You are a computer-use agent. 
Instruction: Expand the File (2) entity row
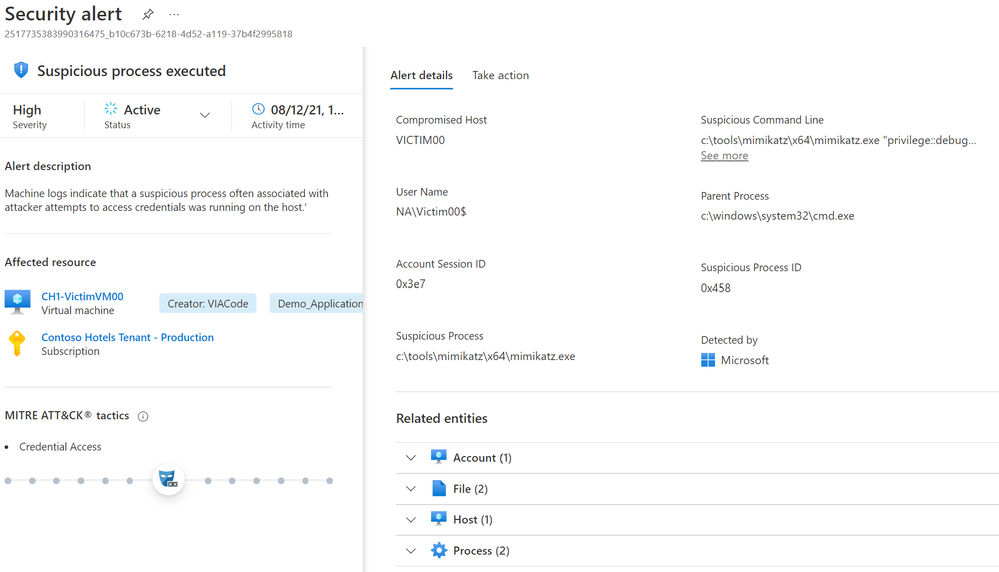[x=411, y=489]
